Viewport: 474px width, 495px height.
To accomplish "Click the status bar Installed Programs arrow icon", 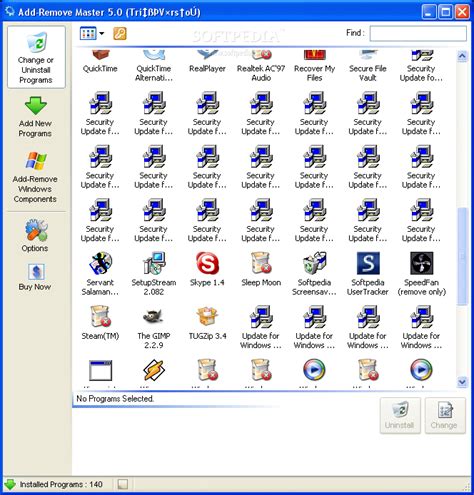I will [x=10, y=484].
